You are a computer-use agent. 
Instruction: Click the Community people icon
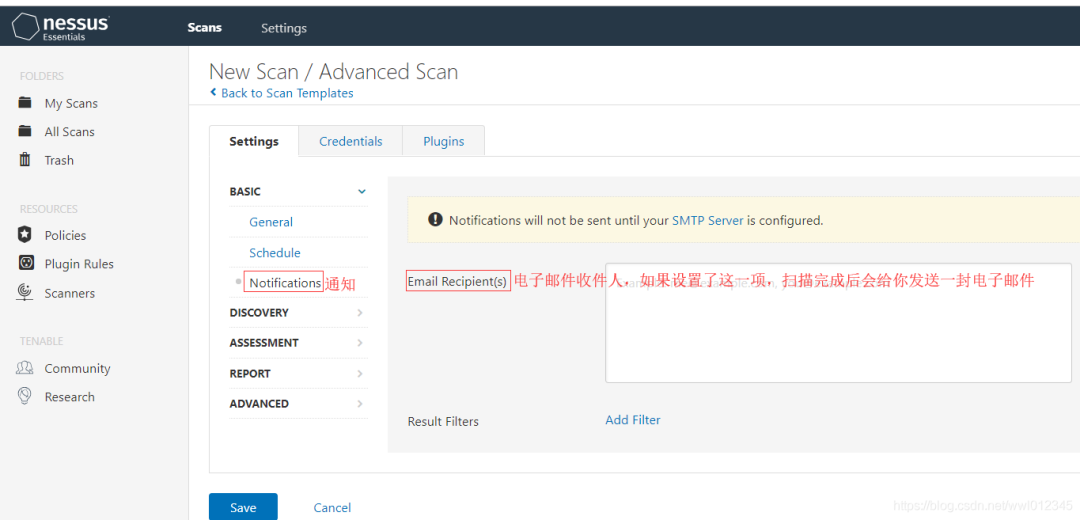(25, 368)
